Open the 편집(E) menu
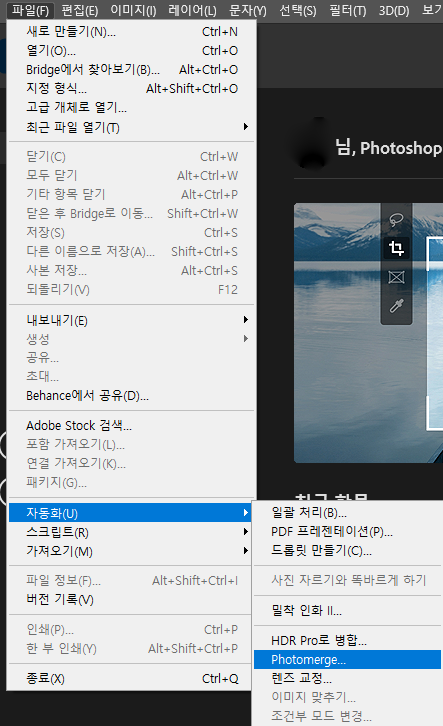This screenshot has width=443, height=726. 80,10
